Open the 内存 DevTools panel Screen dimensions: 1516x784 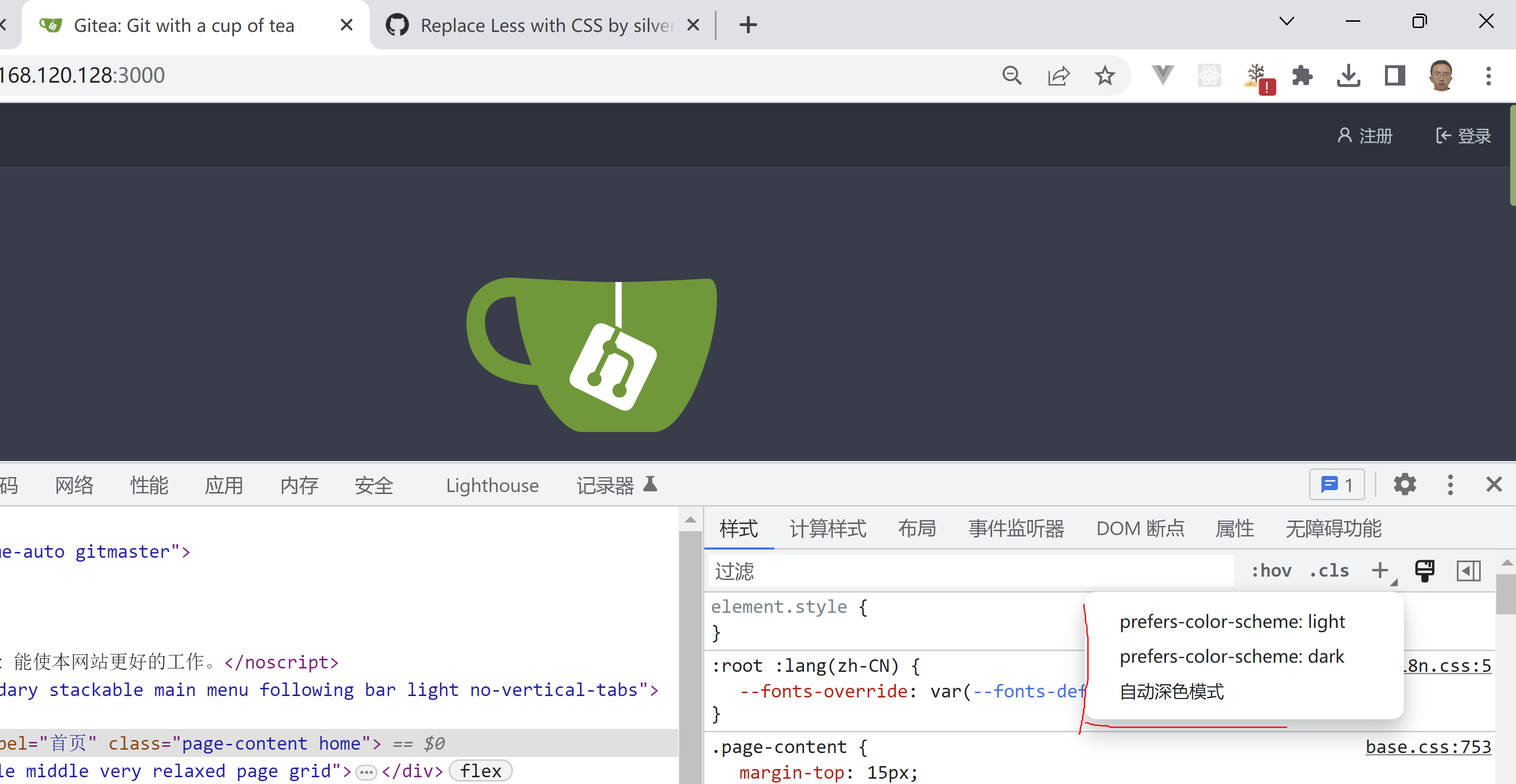(299, 485)
